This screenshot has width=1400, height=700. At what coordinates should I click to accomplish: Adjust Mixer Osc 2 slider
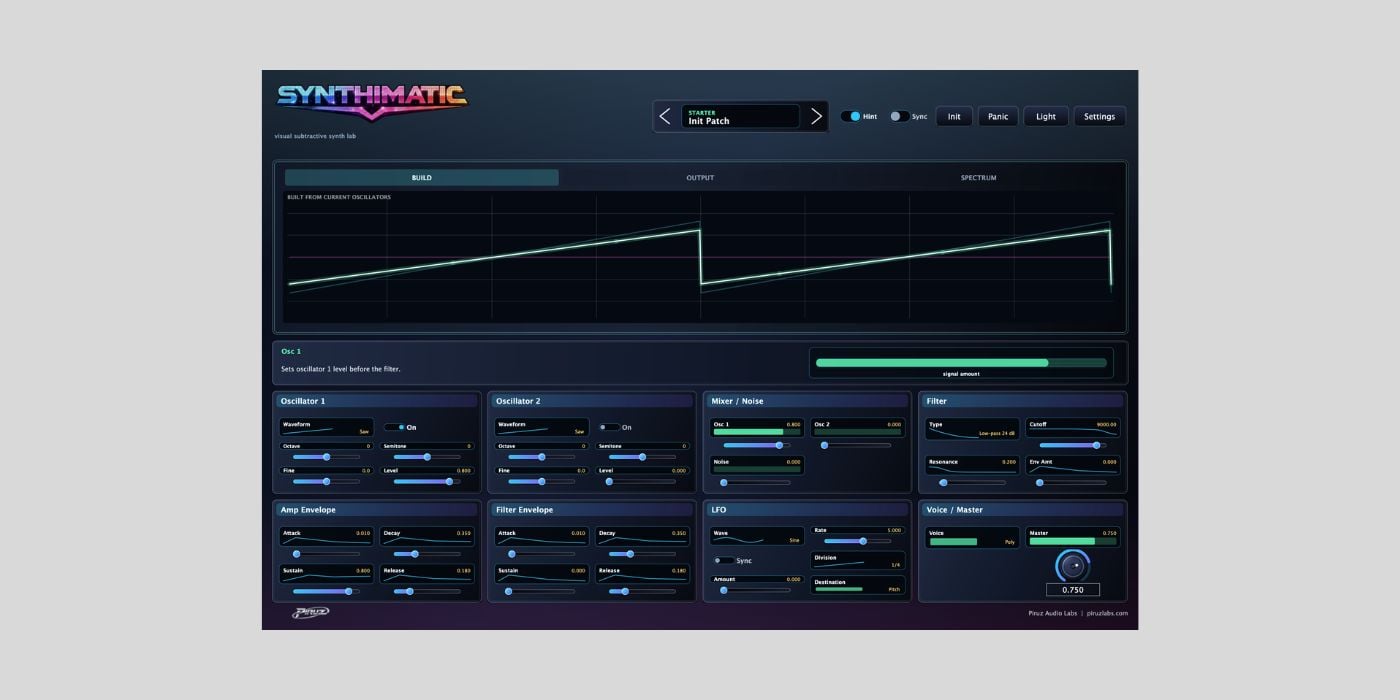tap(857, 445)
